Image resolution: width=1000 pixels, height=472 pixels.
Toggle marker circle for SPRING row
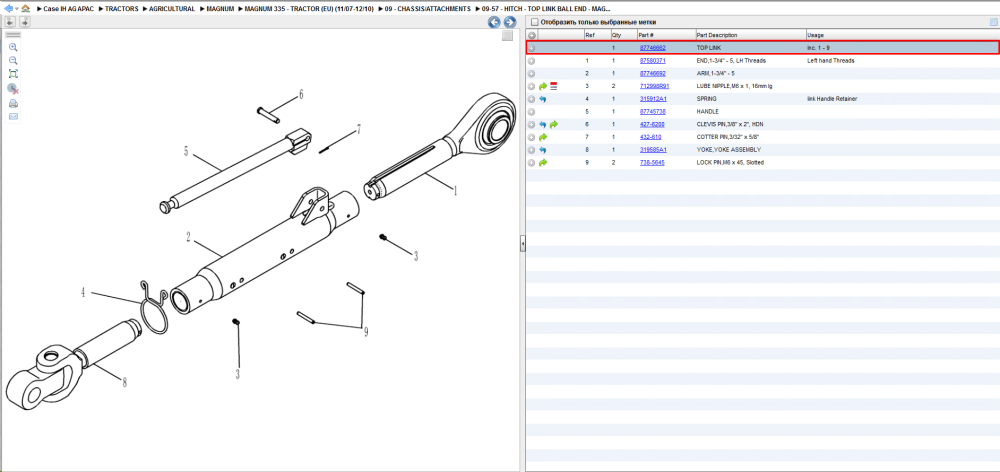532,99
